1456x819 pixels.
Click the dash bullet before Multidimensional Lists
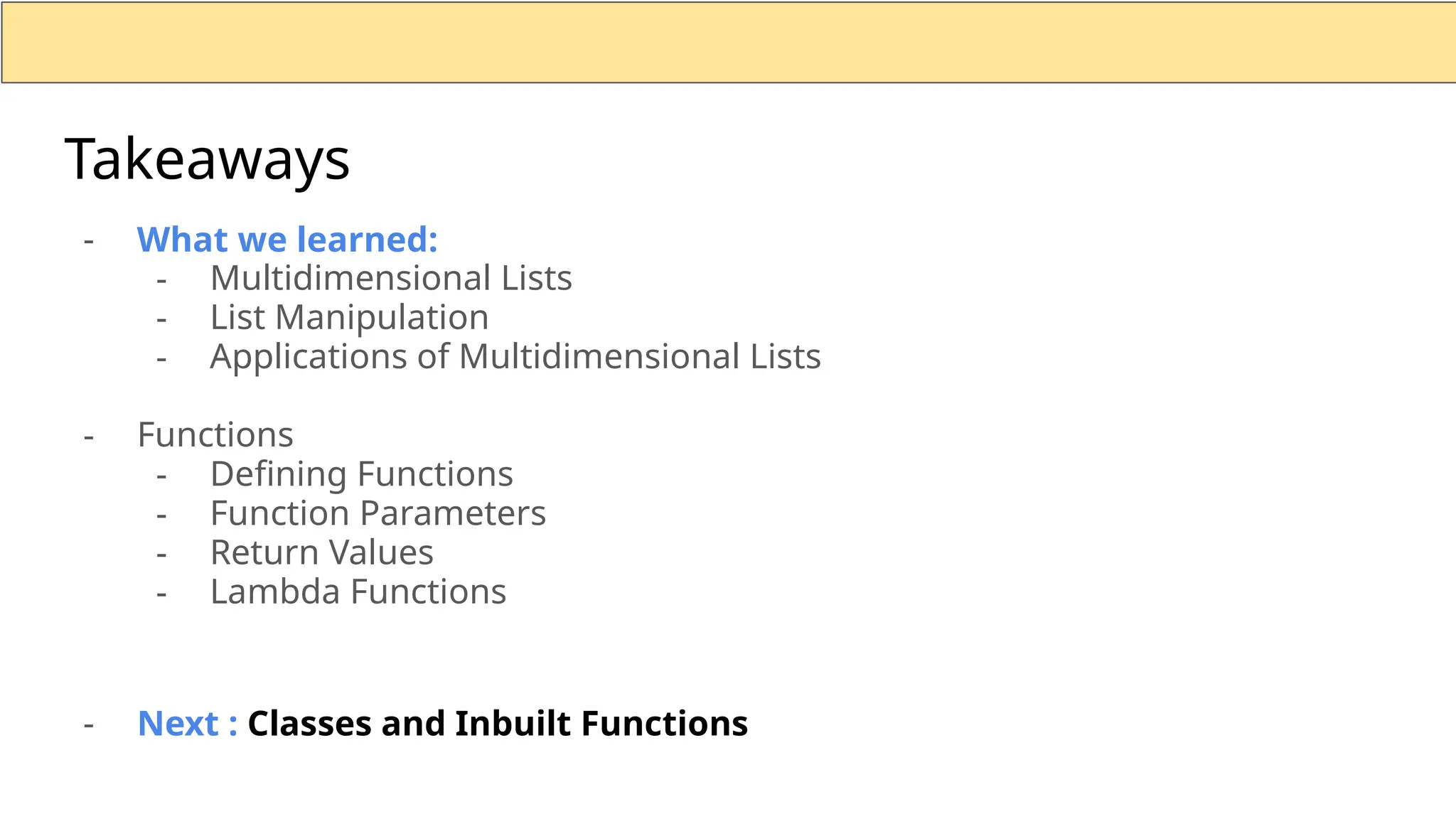point(161,280)
